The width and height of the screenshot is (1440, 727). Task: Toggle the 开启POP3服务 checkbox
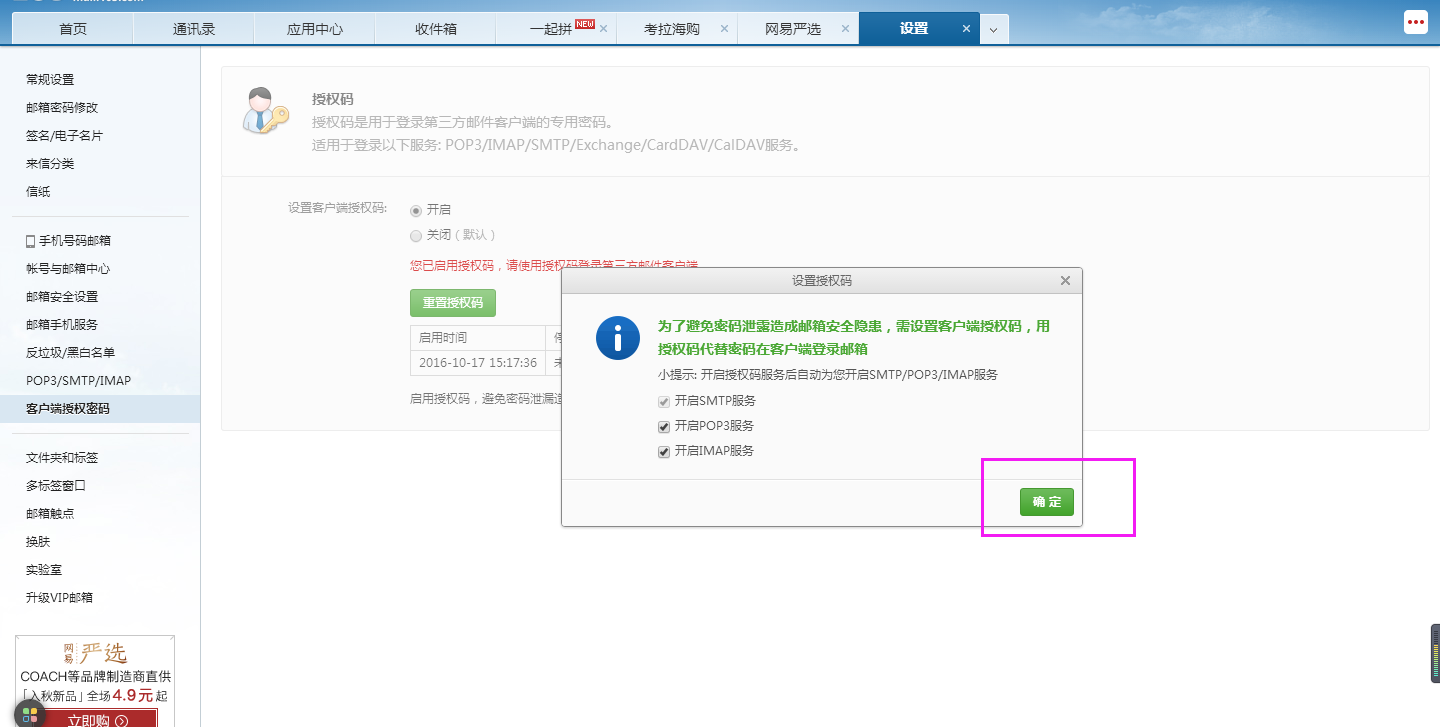tap(663, 426)
